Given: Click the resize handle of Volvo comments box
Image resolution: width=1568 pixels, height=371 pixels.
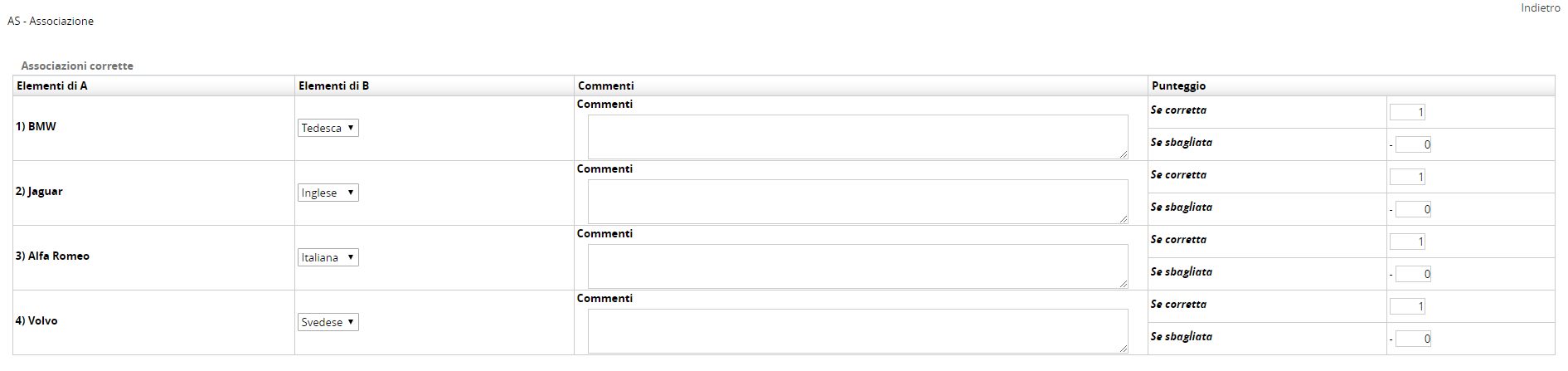Looking at the screenshot, I should [1124, 349].
